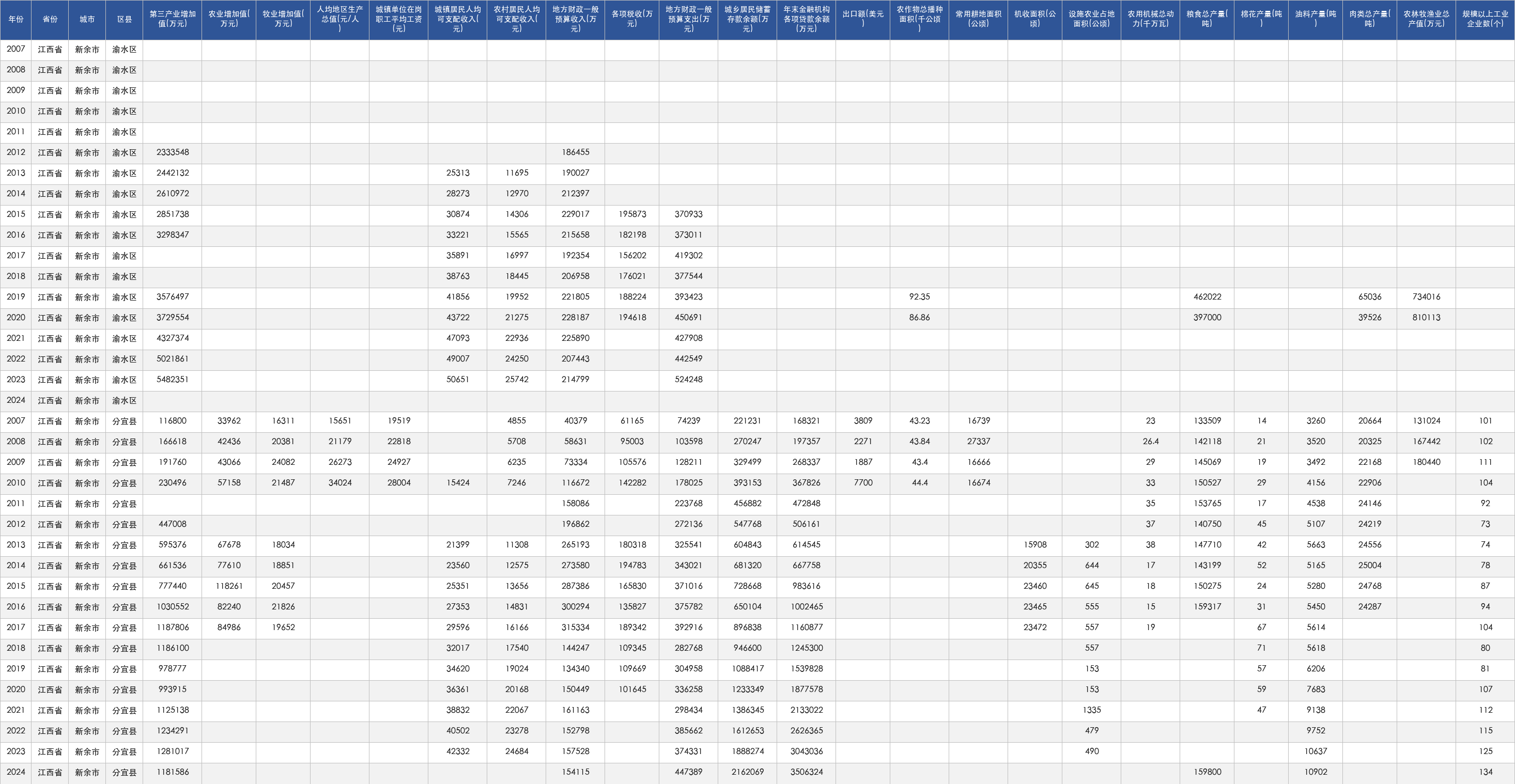1515x784 pixels.
Task: Select the cell with value 734016
Action: [1426, 297]
